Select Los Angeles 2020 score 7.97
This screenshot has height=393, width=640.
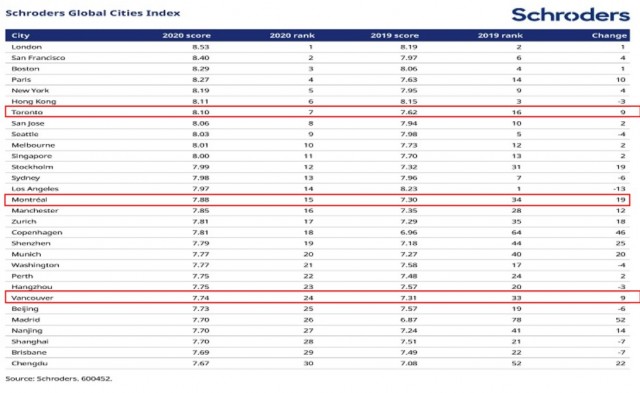(x=201, y=189)
